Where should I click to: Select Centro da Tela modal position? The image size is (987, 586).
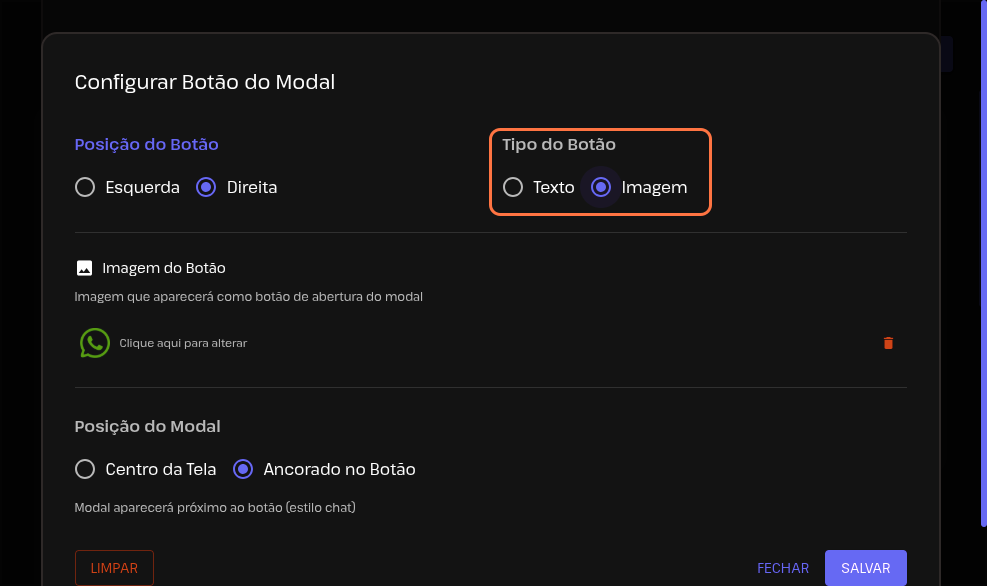(85, 469)
